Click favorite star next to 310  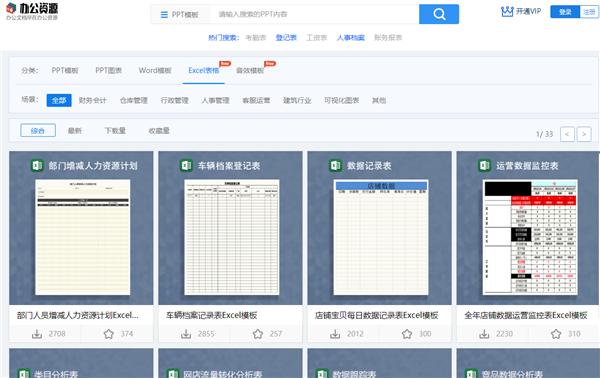tap(556, 334)
